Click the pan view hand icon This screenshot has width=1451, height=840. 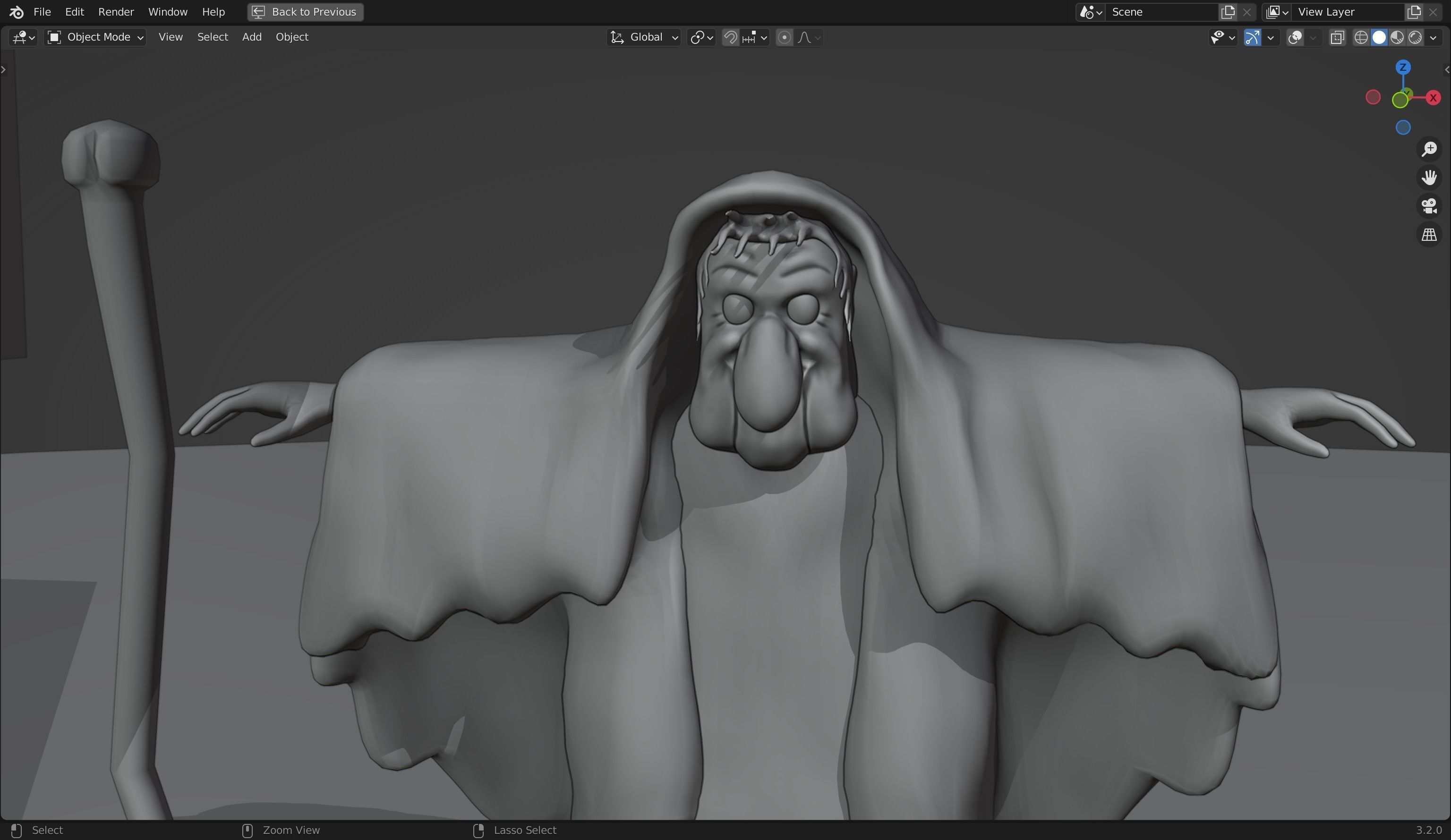1428,178
